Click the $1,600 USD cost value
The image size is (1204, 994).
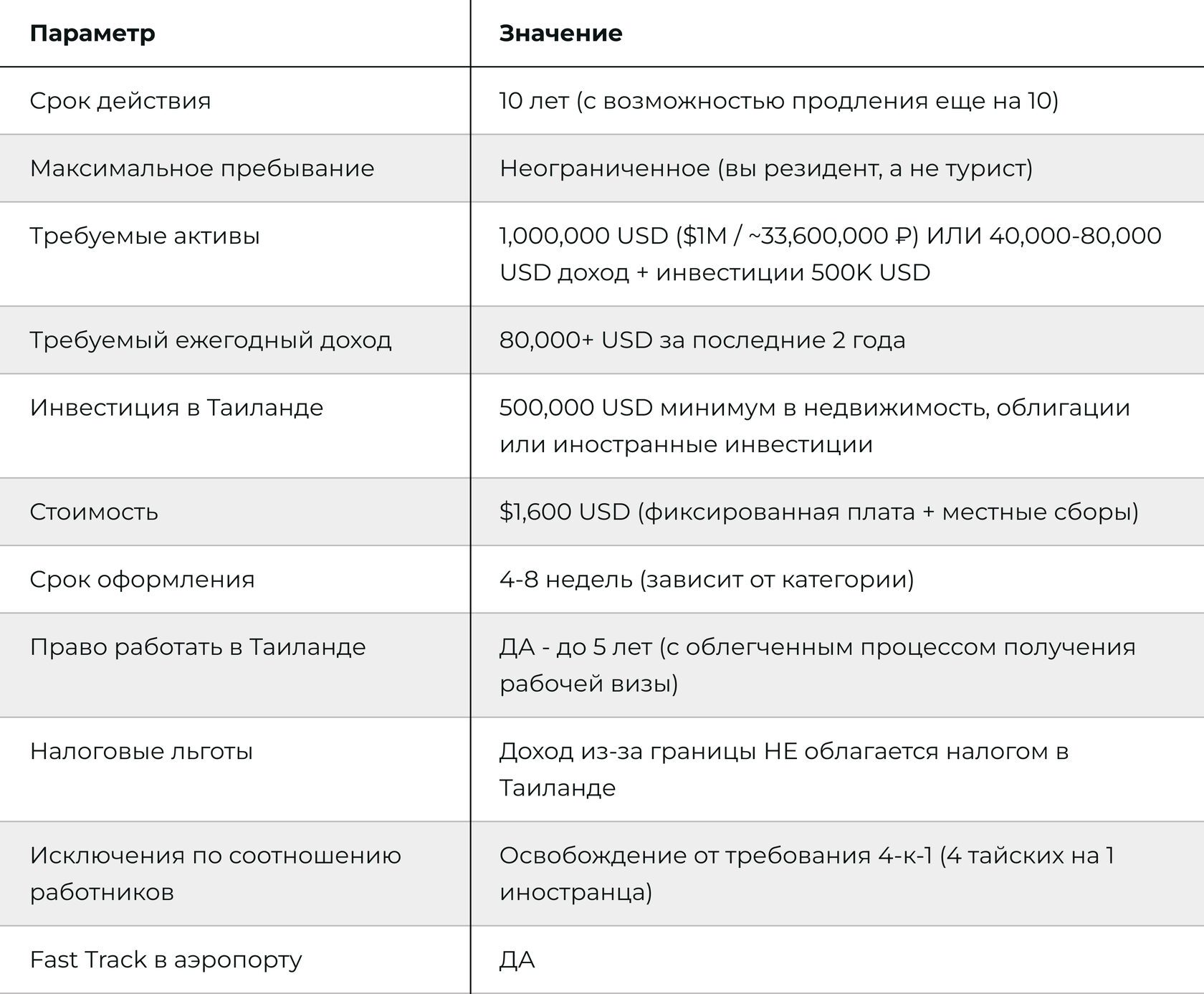click(x=819, y=512)
